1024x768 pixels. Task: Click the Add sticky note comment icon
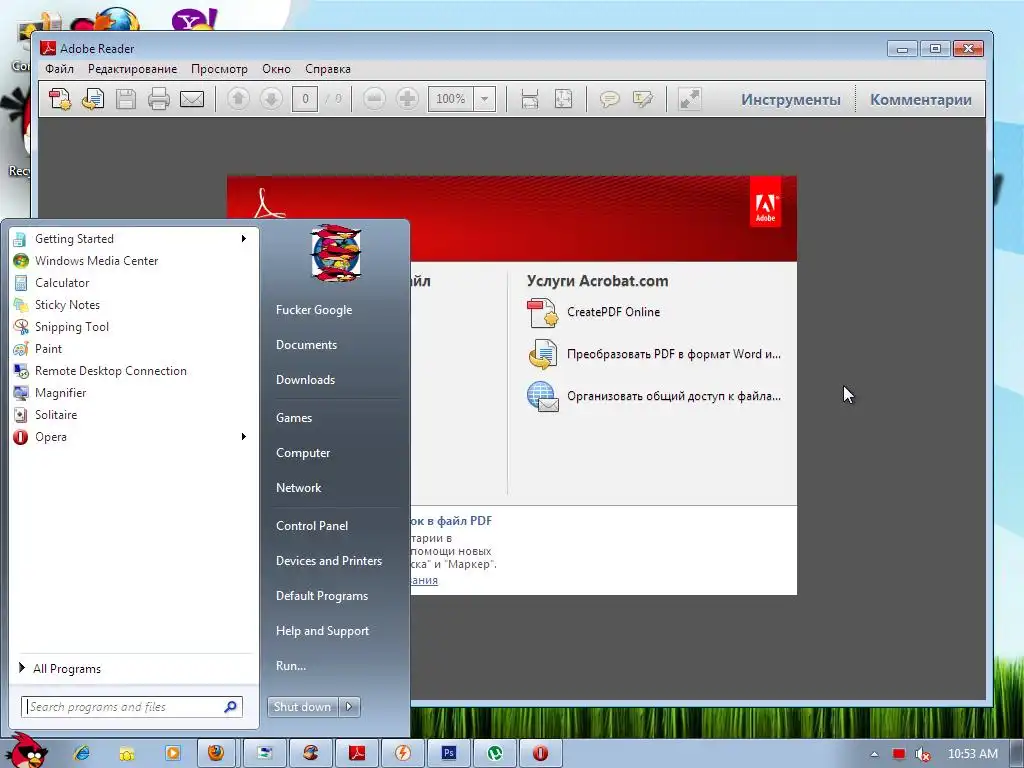click(609, 99)
